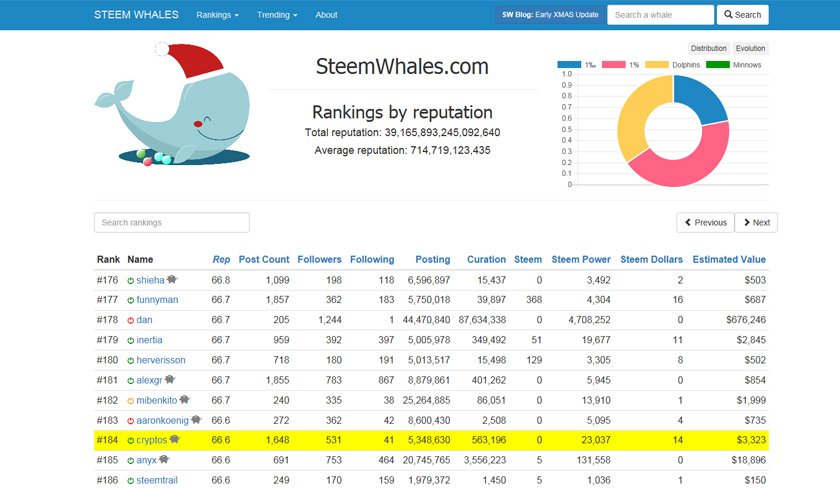This screenshot has width=840, height=490.
Task: Open alexgr's profile link
Action: click(149, 380)
